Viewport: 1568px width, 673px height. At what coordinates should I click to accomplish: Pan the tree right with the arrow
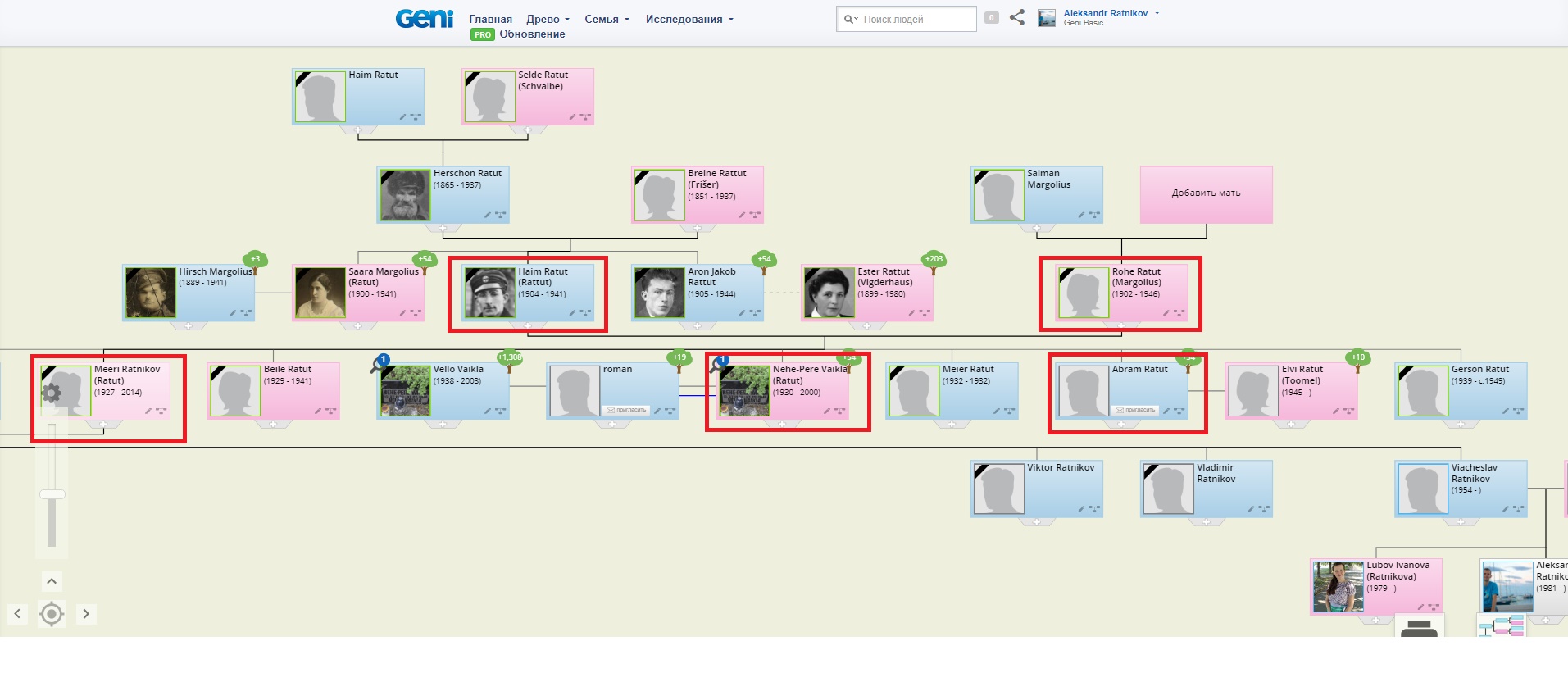[86, 613]
